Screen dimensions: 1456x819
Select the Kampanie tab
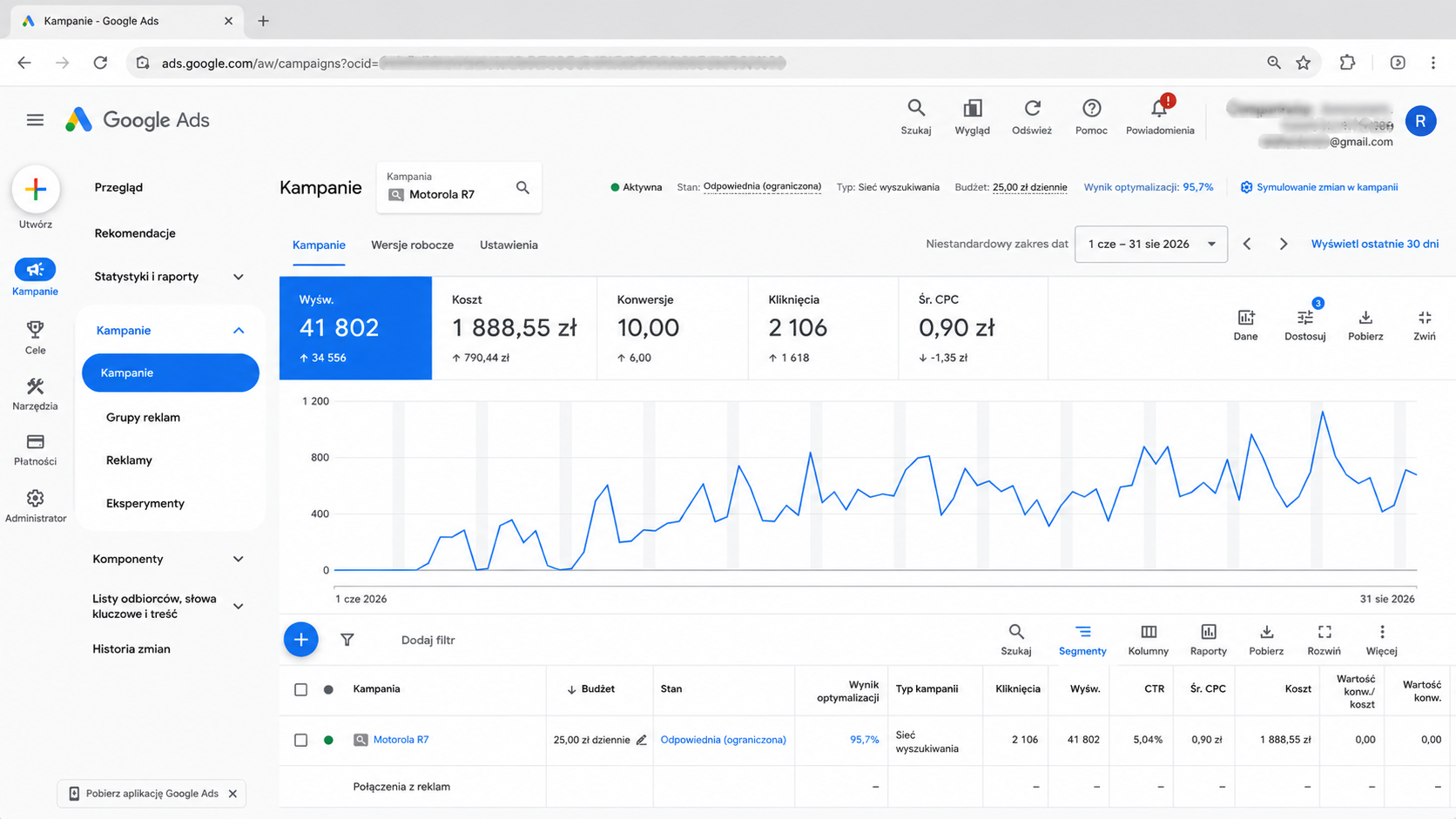[319, 245]
